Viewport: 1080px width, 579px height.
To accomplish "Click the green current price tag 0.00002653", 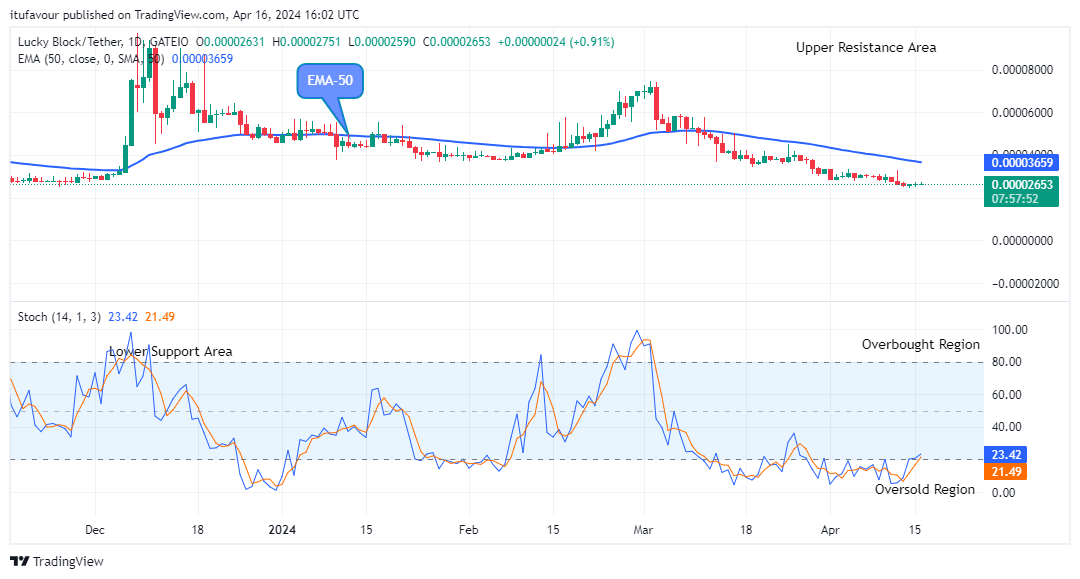I will (1021, 185).
